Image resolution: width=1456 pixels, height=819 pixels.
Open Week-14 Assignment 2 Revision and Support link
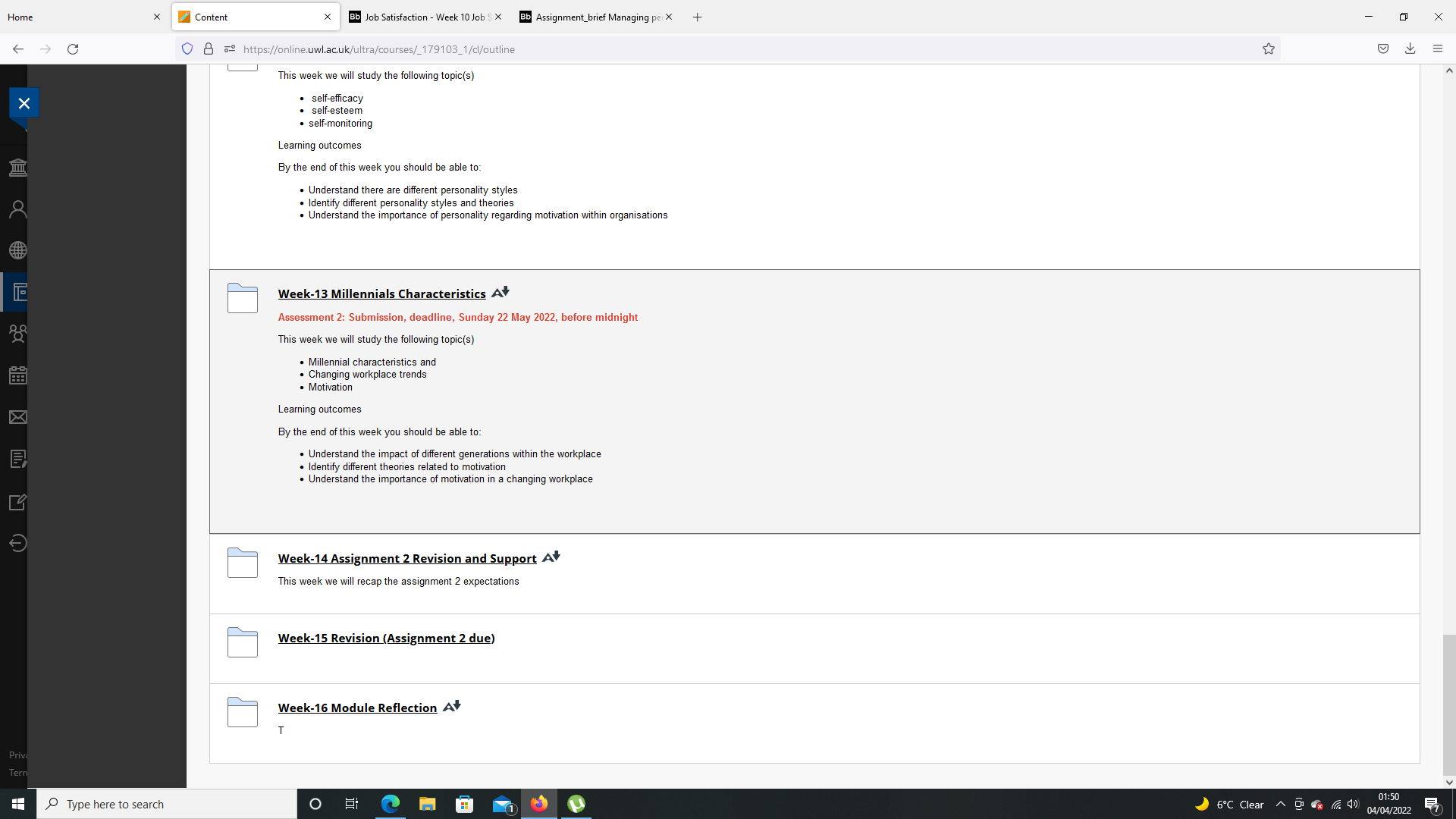[407, 558]
